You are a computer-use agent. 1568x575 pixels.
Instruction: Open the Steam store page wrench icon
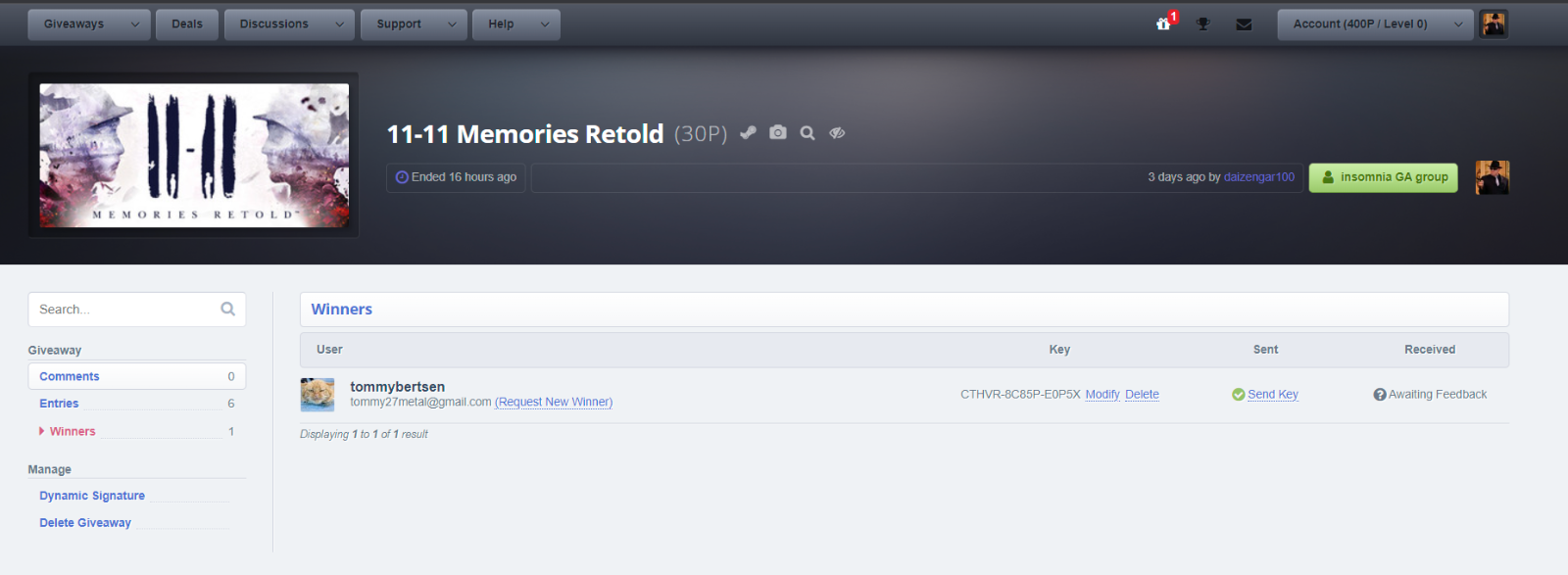tap(748, 133)
